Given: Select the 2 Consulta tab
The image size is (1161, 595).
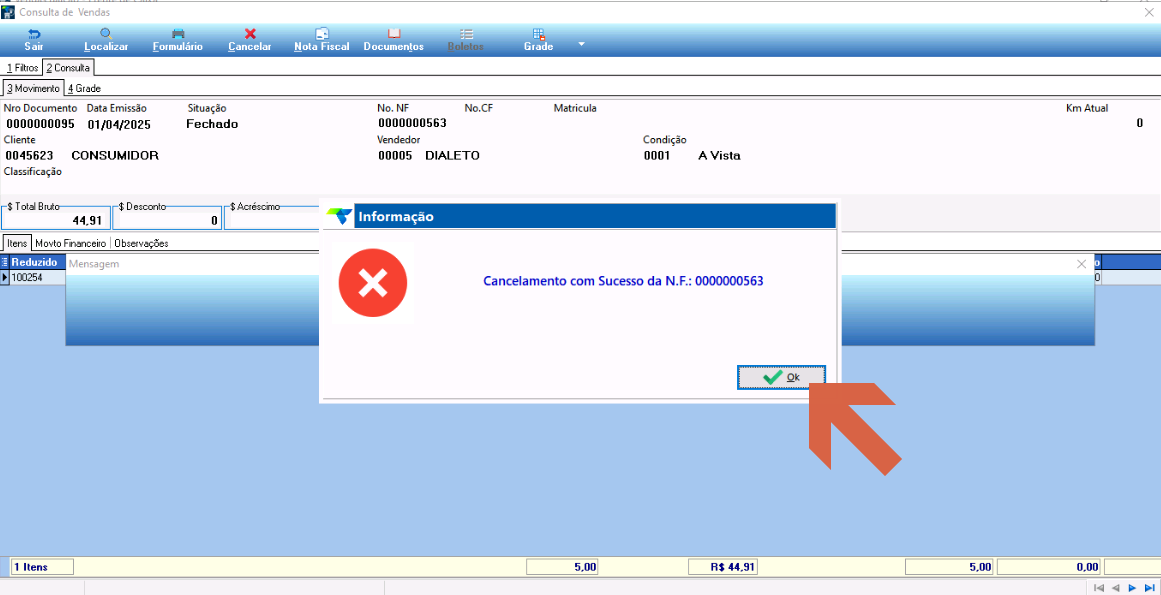Looking at the screenshot, I should pyautogui.click(x=68, y=67).
